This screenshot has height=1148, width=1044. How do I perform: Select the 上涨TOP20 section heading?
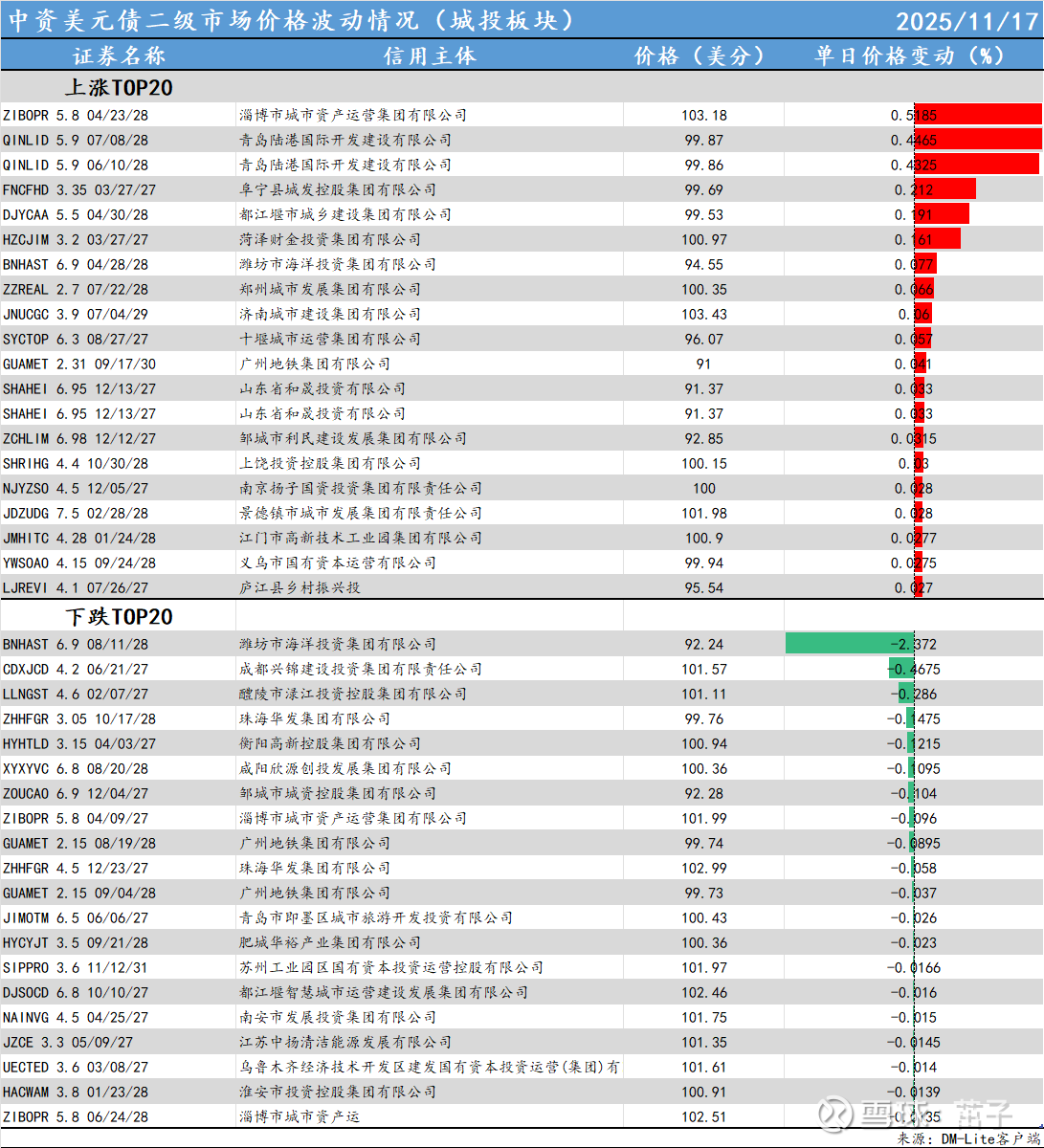click(118, 88)
